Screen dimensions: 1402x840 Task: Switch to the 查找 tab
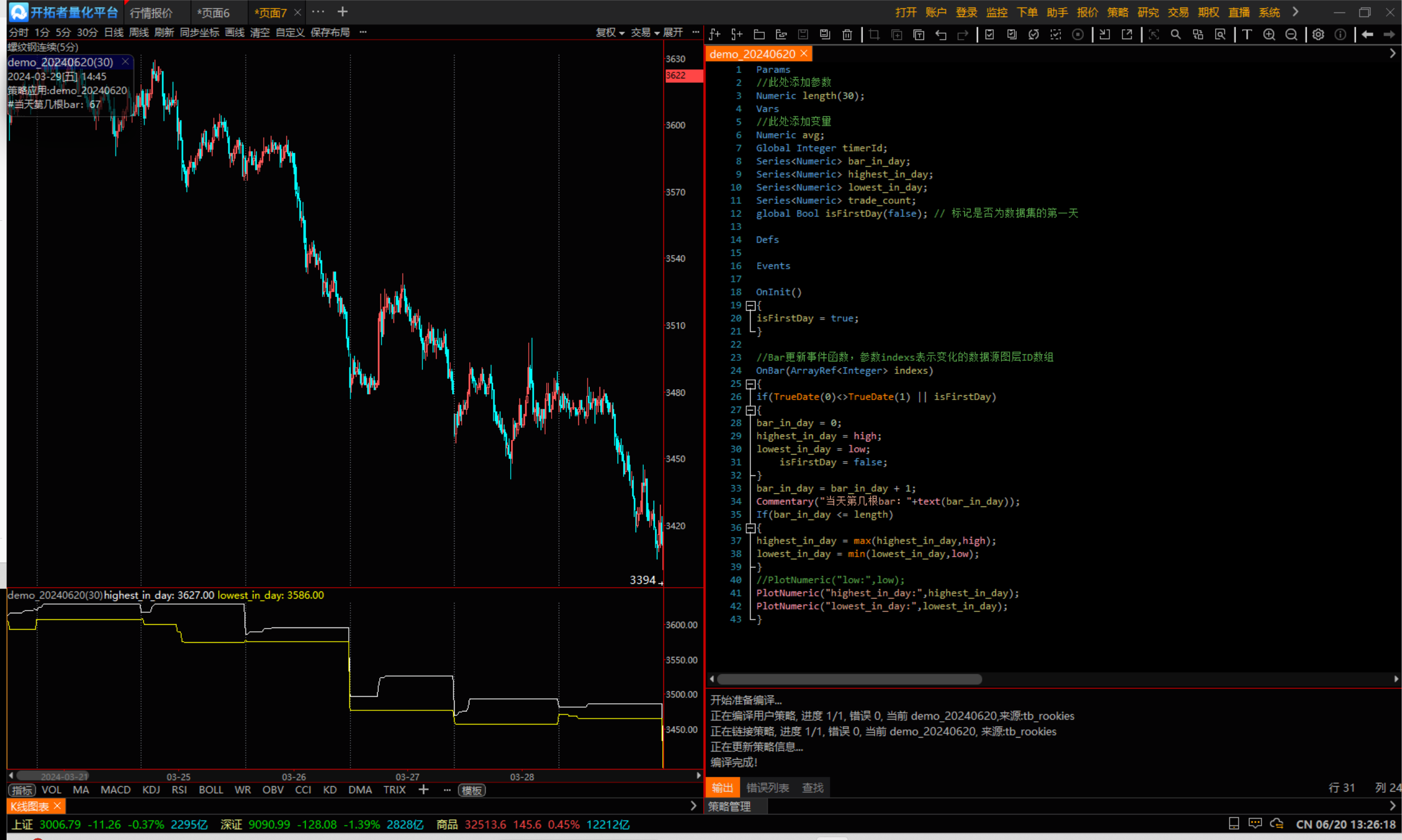813,788
